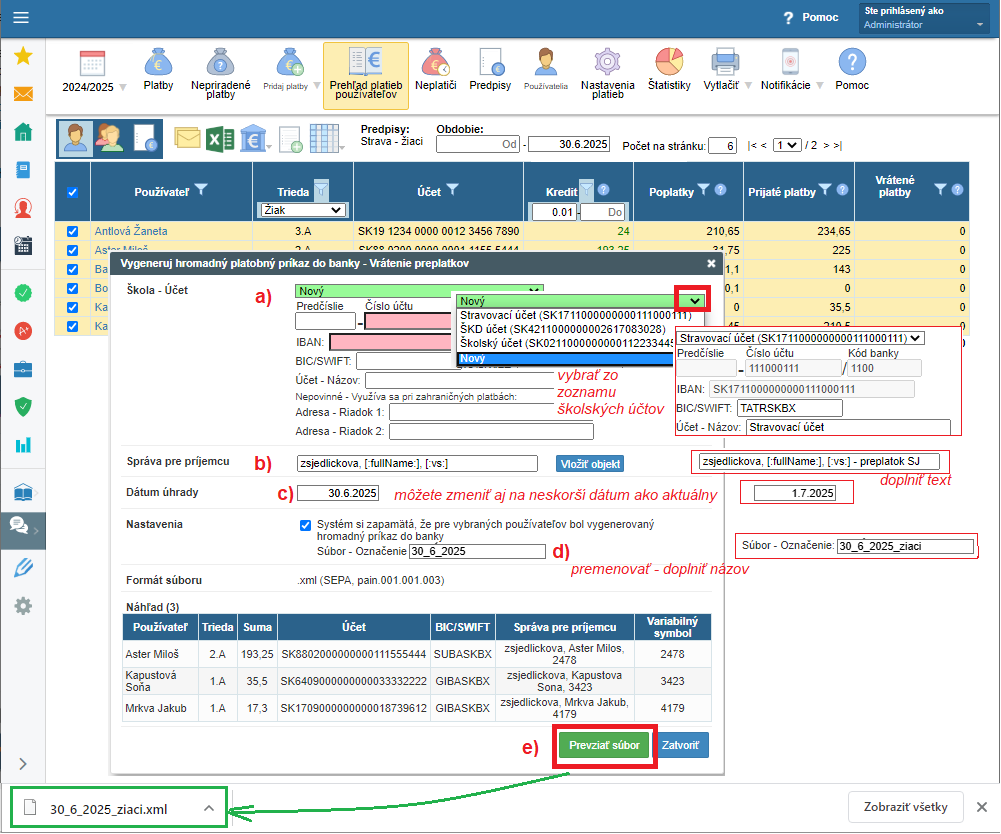Open Predpisy from the toolbar

490,69
